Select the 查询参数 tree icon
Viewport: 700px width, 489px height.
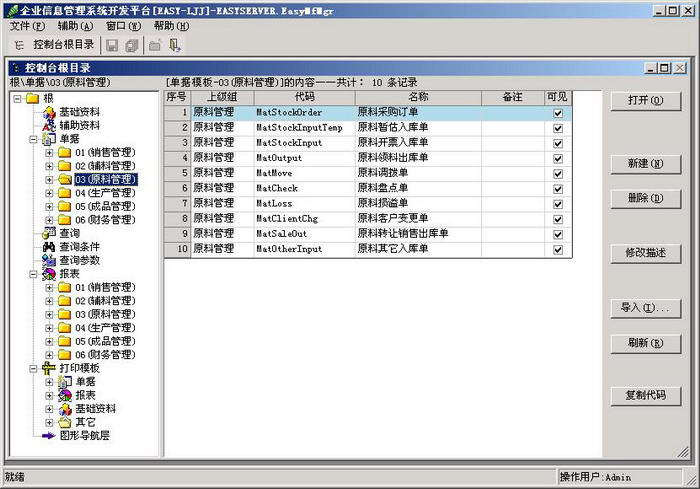48,260
